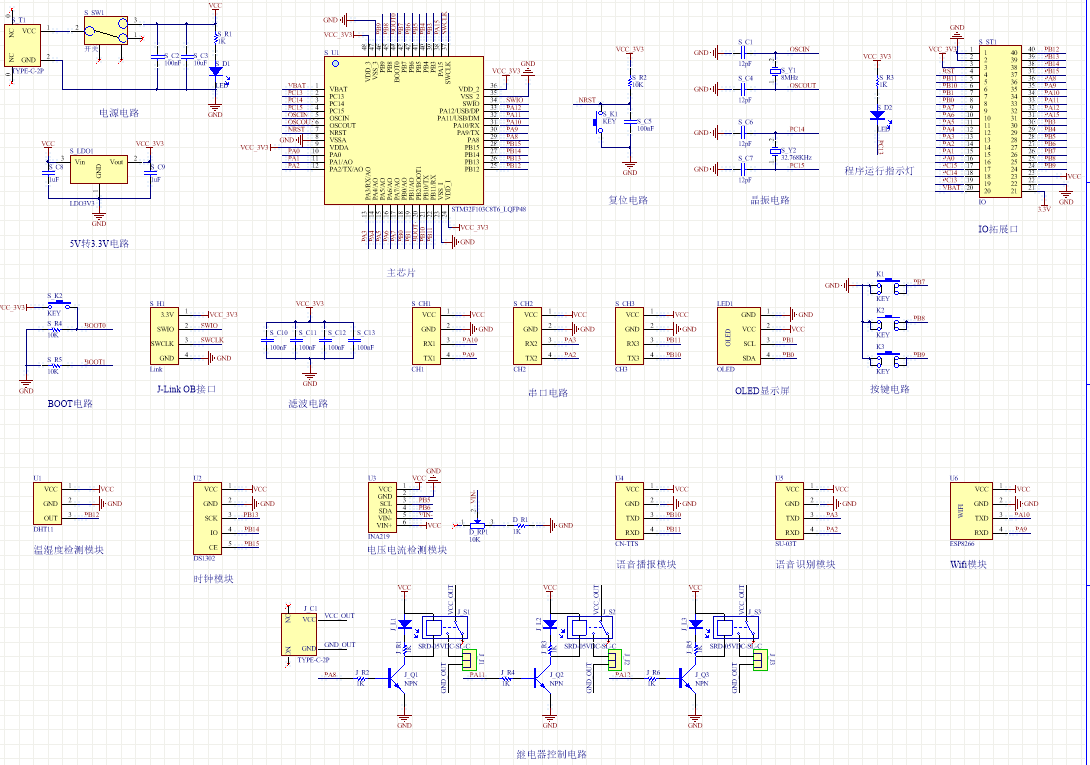Screen dimensions: 1090x765
Task: Click the J_Q3 NPN transistor symbol
Action: 688,679
